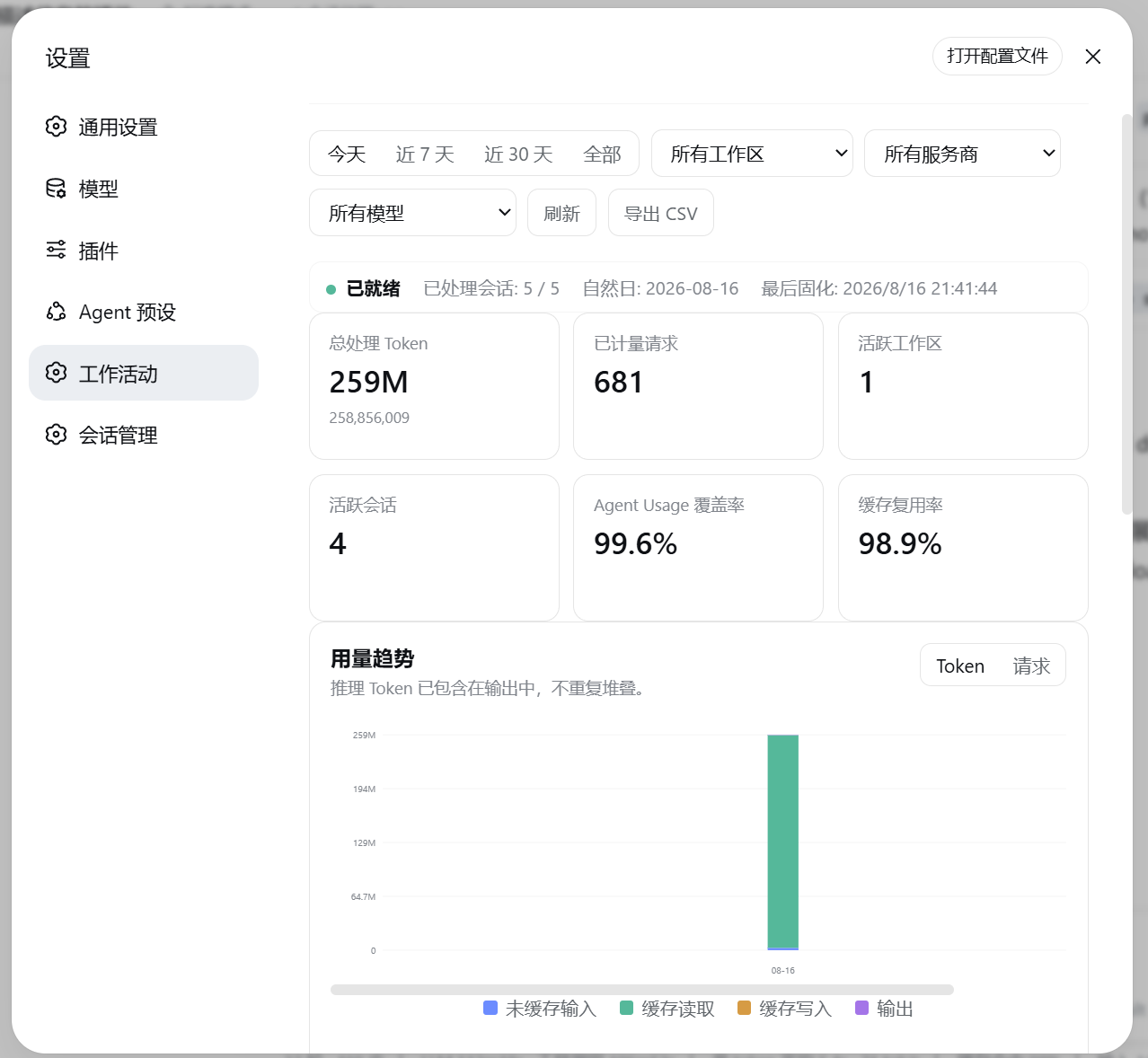1148x1058 pixels.
Task: Click 打开配置文件 button
Action: pos(997,56)
